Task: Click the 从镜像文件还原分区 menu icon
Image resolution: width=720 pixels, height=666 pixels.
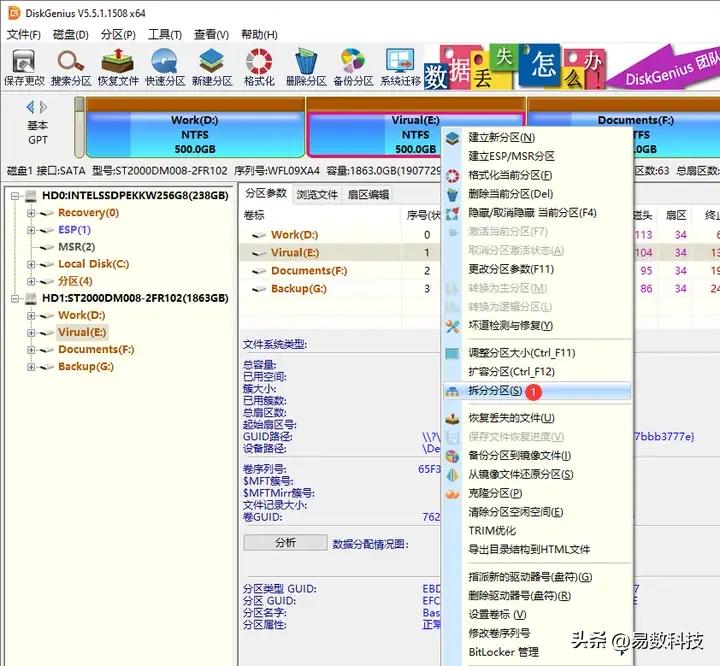Action: point(452,475)
